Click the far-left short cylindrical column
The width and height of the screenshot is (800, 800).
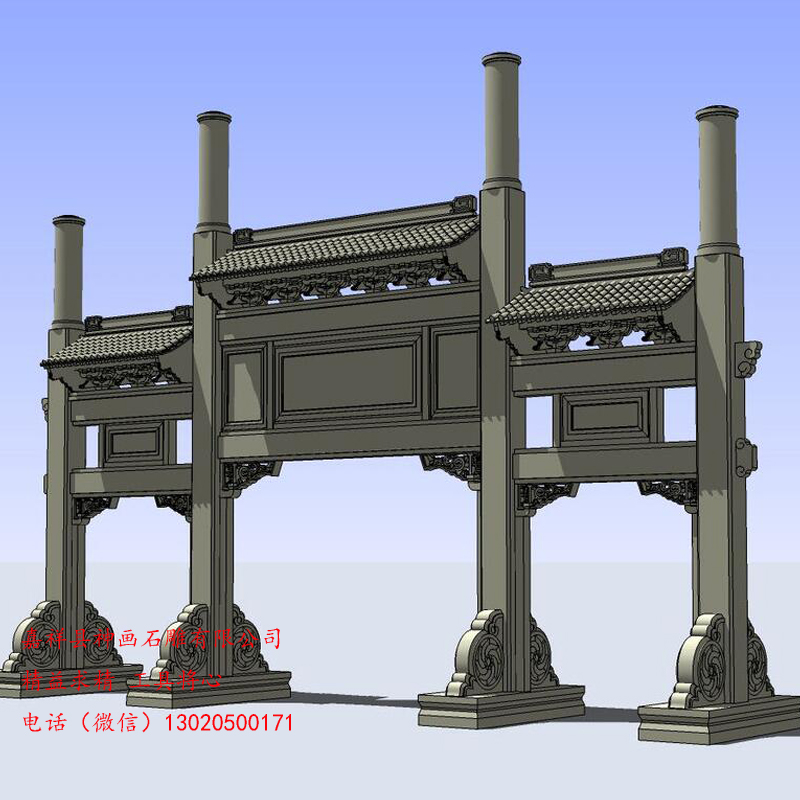[69, 268]
